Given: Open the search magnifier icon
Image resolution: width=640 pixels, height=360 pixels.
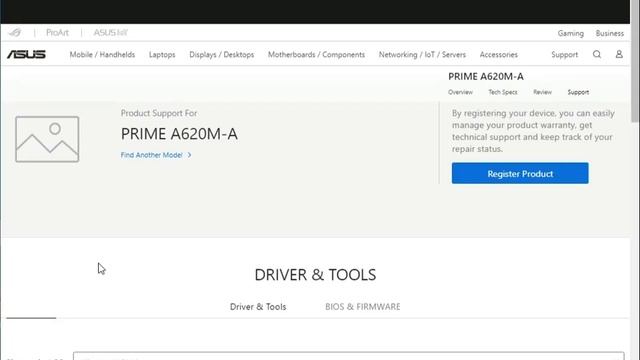Looking at the screenshot, I should pyautogui.click(x=597, y=54).
